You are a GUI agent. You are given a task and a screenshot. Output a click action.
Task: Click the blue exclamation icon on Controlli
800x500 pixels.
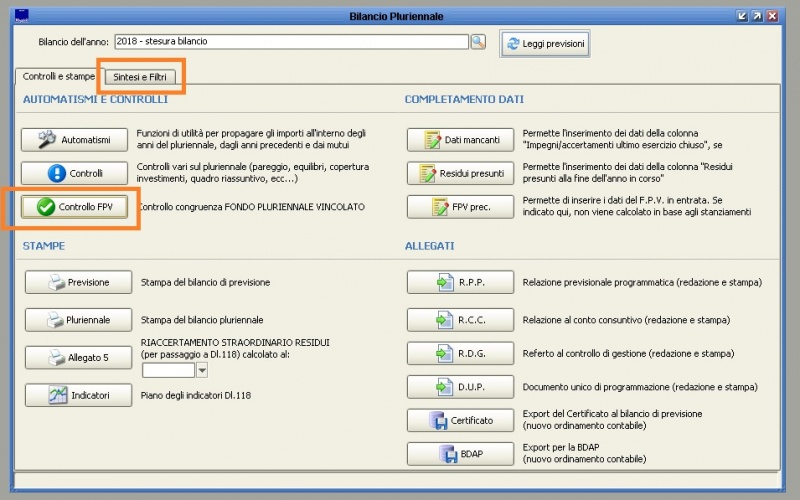pos(57,173)
